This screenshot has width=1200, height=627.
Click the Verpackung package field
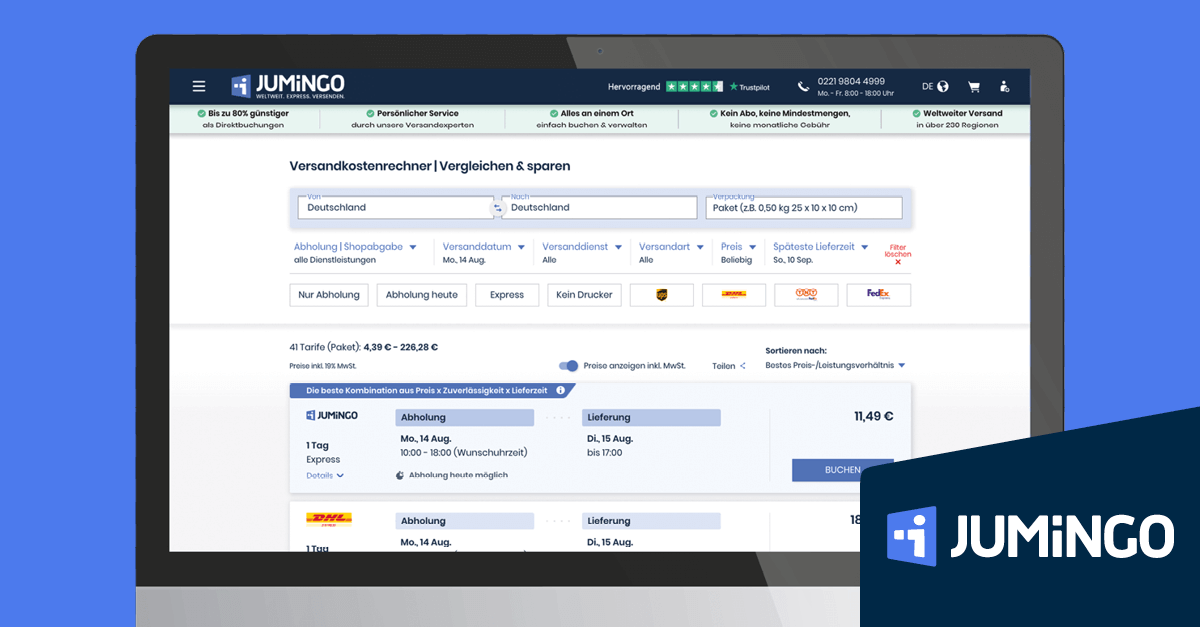(804, 207)
